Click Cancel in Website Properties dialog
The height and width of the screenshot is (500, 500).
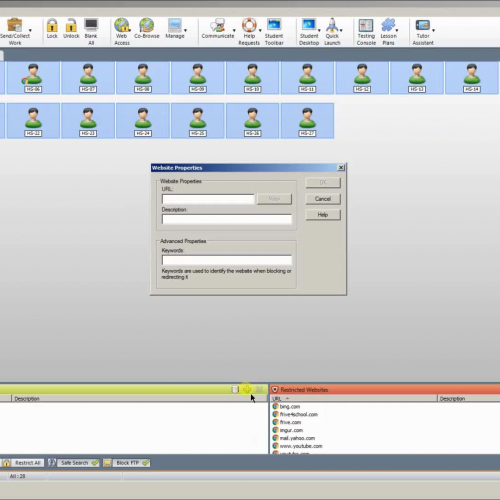323,199
